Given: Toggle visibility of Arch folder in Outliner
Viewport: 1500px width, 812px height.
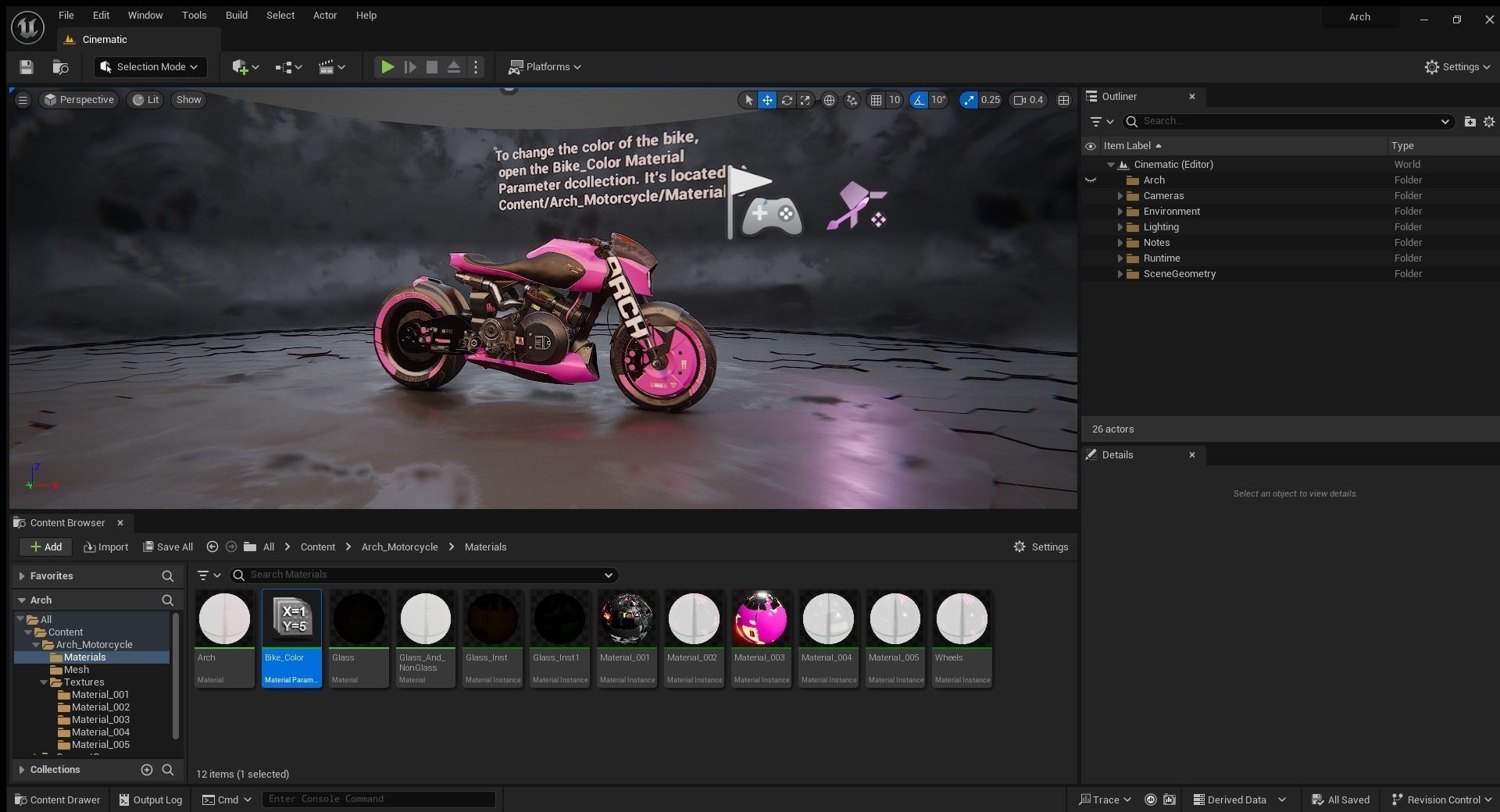Looking at the screenshot, I should click(x=1091, y=180).
